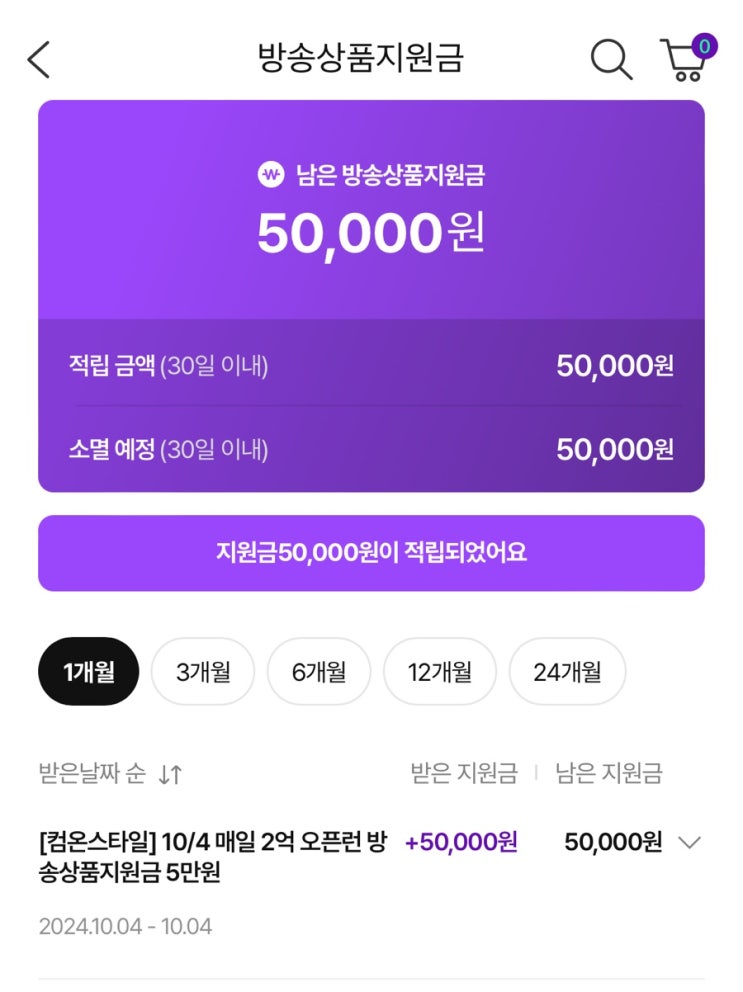Tap the back arrow icon

click(38, 60)
